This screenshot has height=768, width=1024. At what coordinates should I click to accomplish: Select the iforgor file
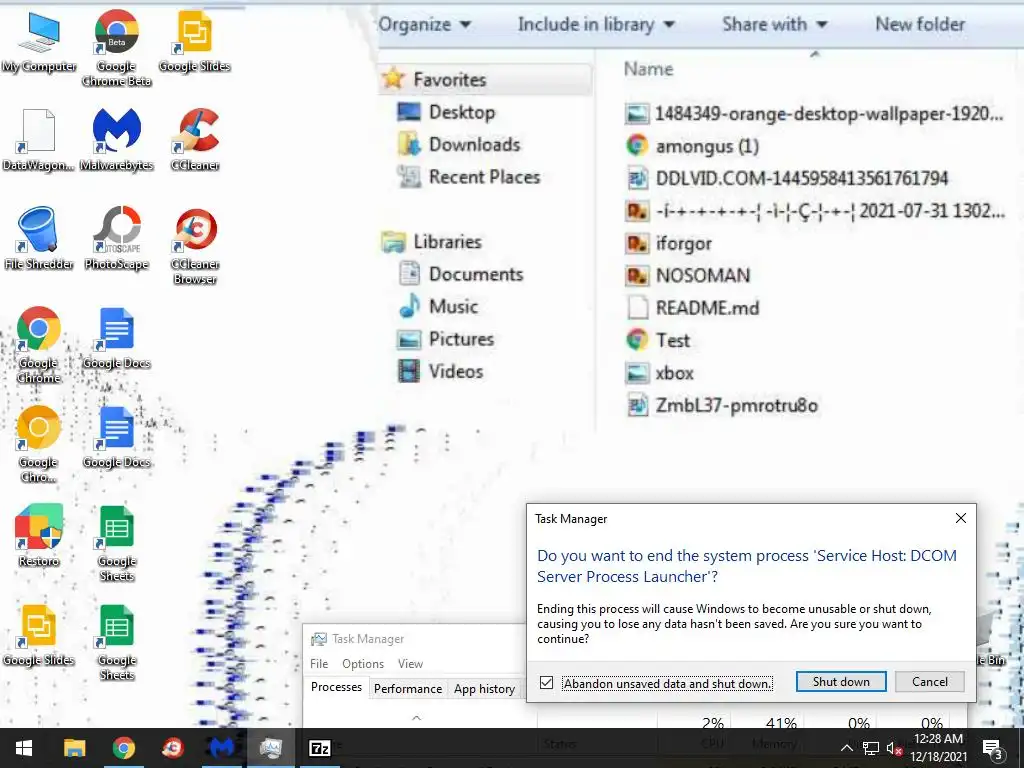pos(669,243)
